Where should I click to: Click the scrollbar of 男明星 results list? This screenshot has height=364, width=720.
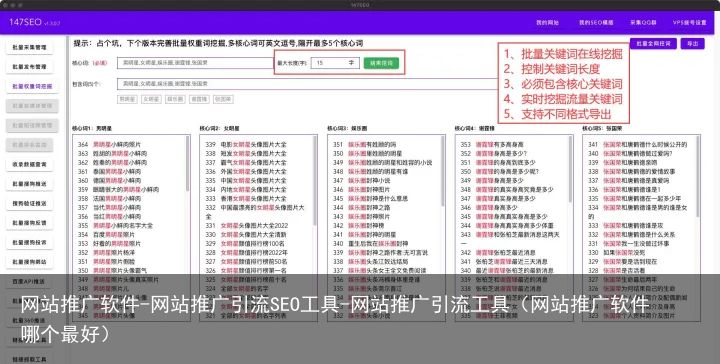(x=187, y=163)
